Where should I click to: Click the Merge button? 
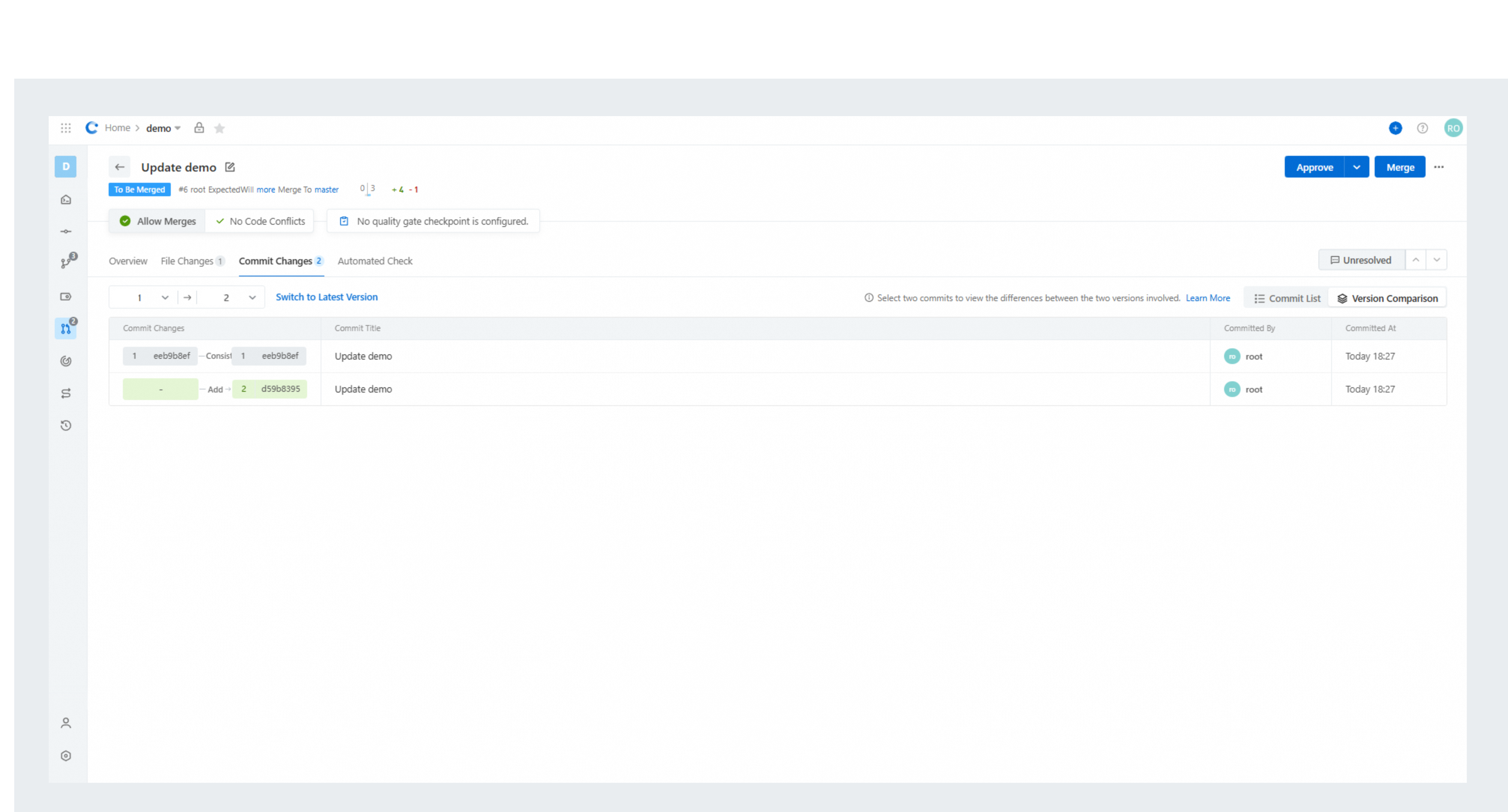[x=1400, y=167]
